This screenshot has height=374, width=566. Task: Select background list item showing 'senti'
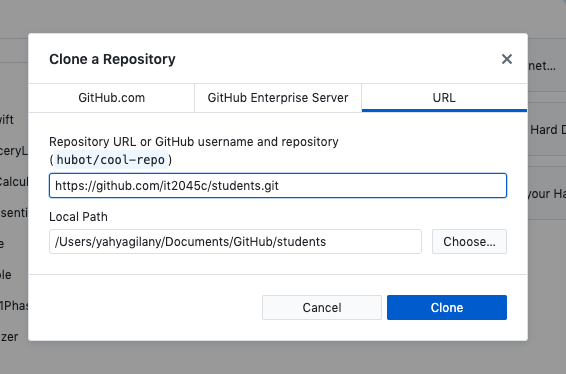(x=14, y=213)
